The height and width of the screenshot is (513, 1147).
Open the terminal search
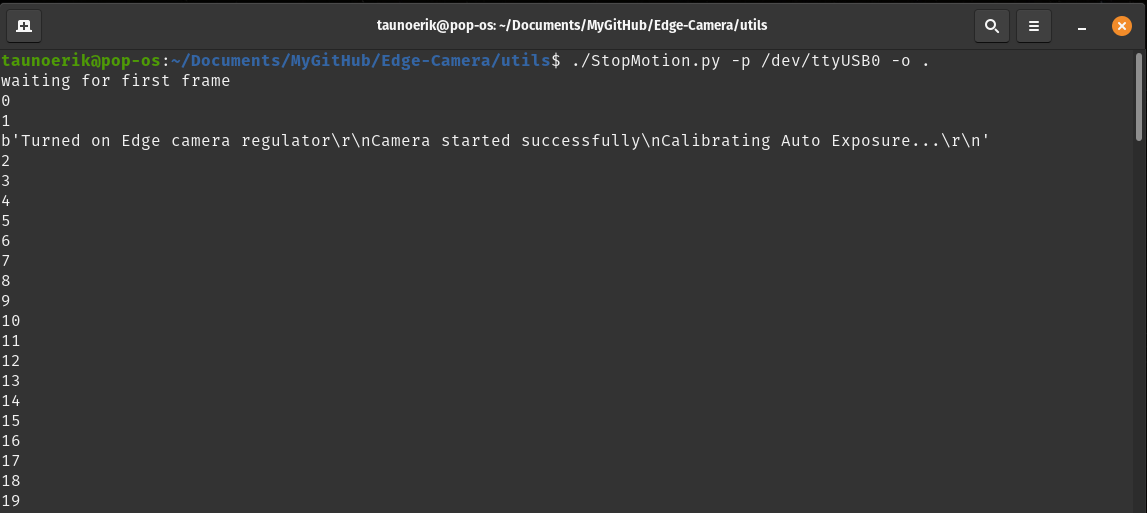(x=991, y=26)
